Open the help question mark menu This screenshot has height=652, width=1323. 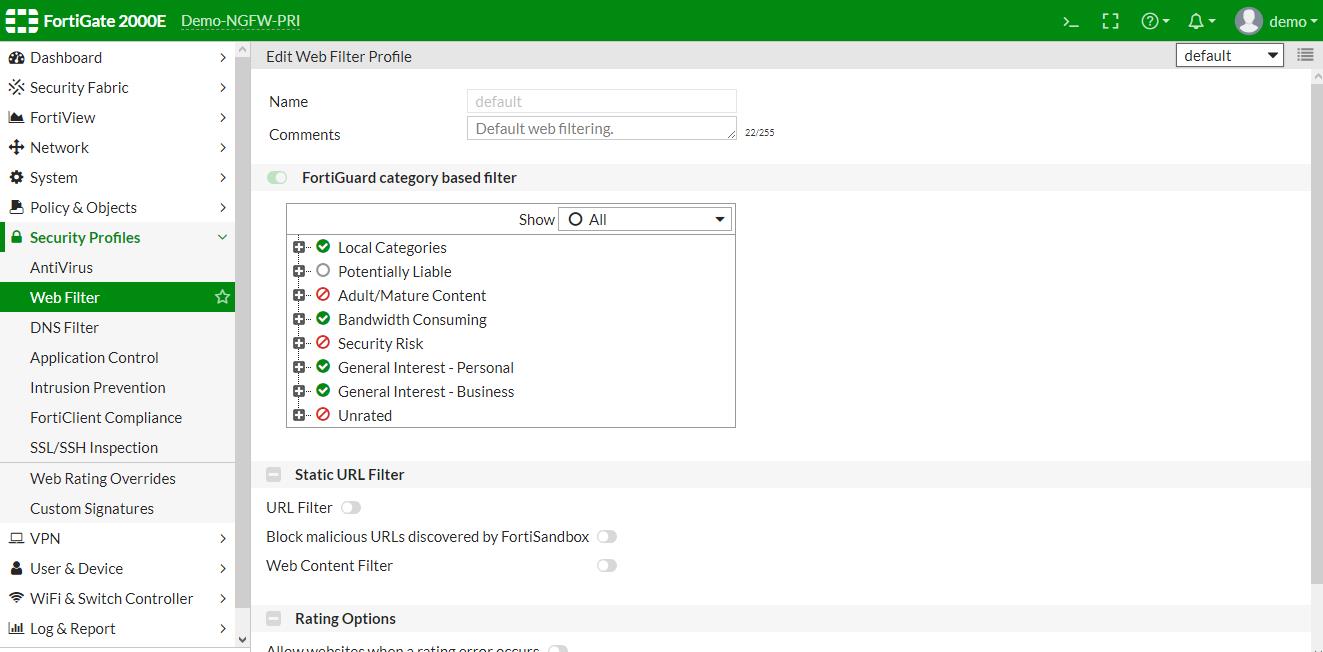[1154, 21]
